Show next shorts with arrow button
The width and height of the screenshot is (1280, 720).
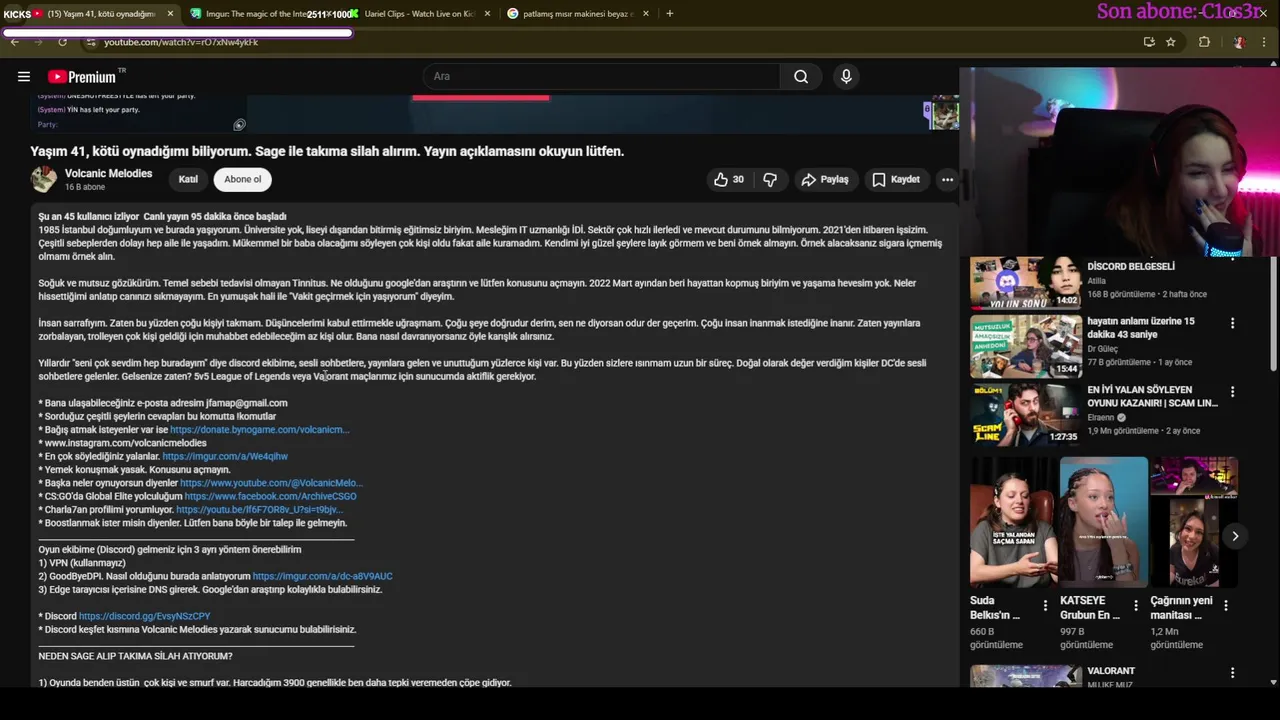pyautogui.click(x=1235, y=536)
